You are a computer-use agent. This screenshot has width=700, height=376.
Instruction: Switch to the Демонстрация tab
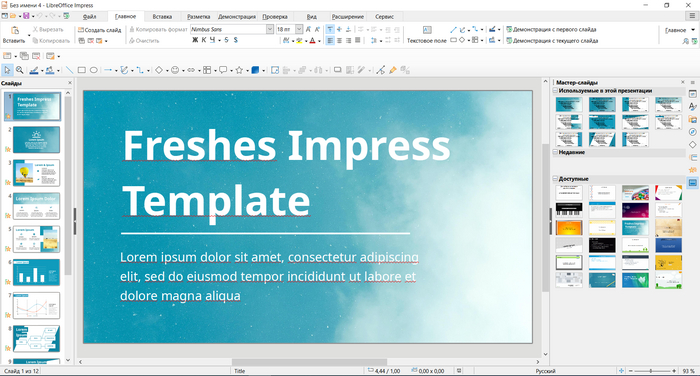237,17
